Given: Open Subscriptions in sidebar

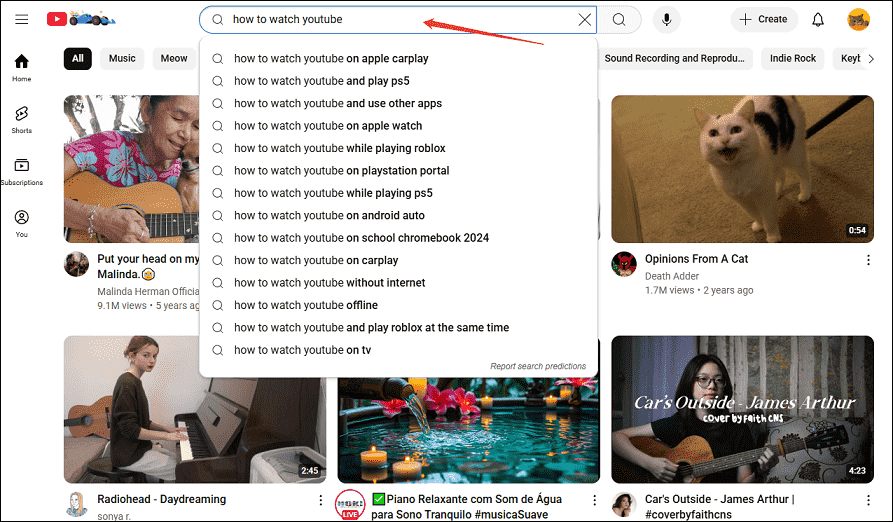Looking at the screenshot, I should click(x=22, y=171).
